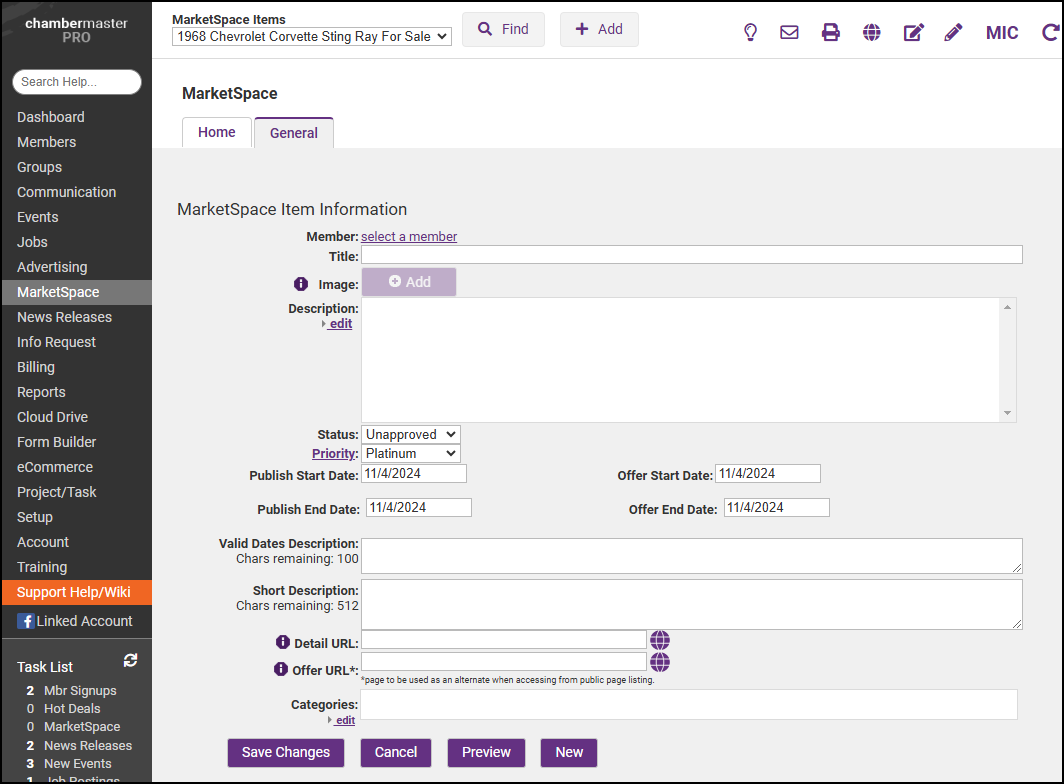Viewport: 1064px width, 784px height.
Task: Click the Description box scrollbar
Action: tap(1008, 360)
